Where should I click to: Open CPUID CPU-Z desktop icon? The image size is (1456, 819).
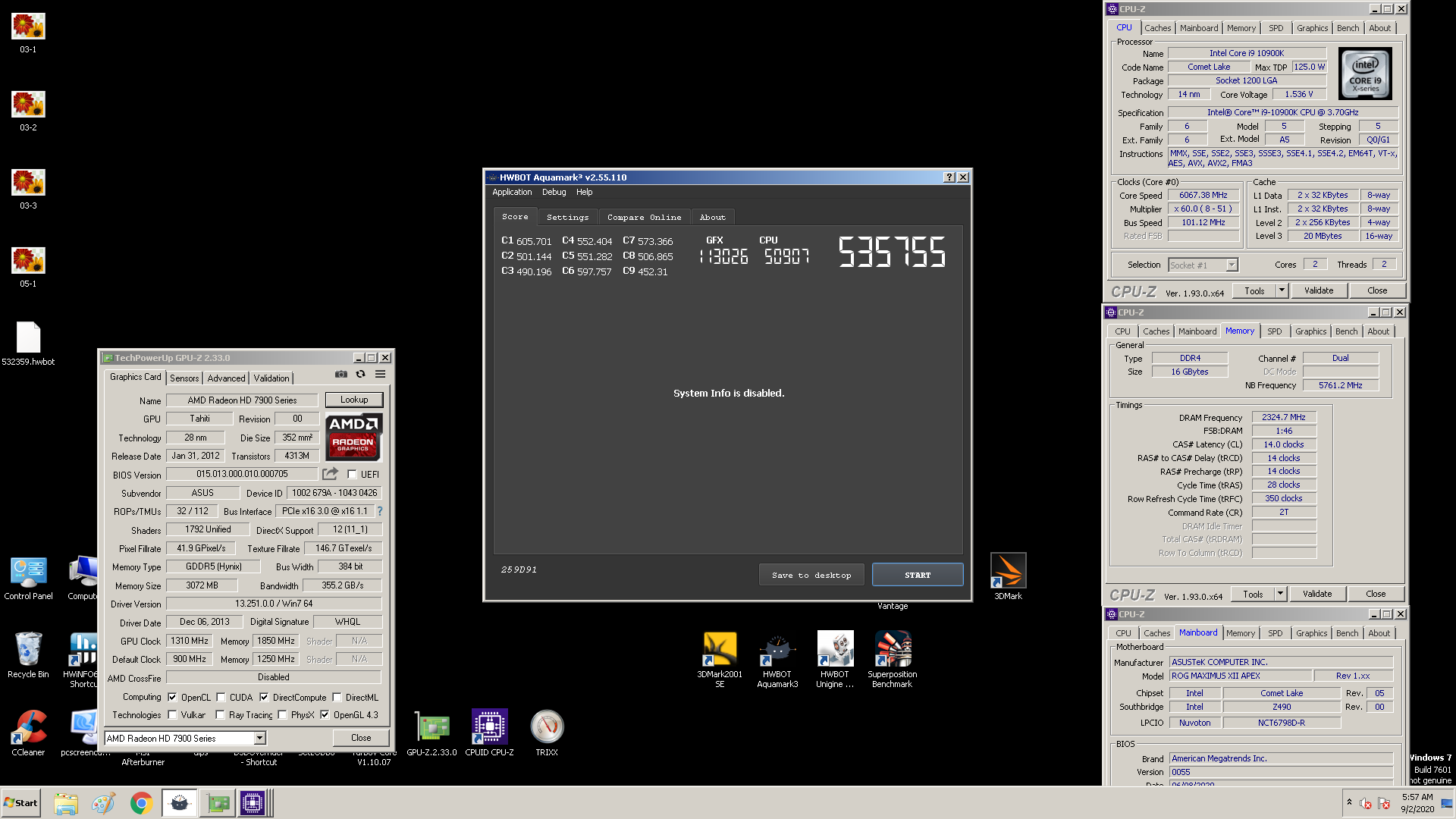pyautogui.click(x=489, y=733)
